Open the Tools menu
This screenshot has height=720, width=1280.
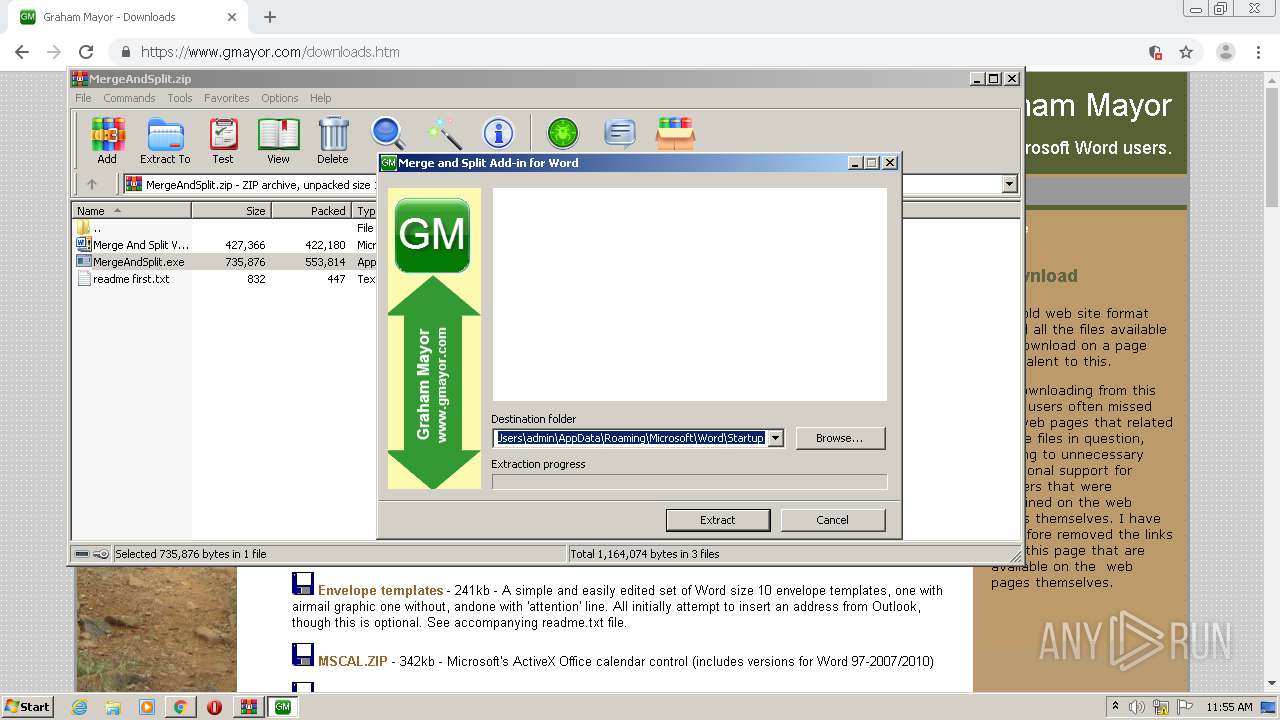180,98
